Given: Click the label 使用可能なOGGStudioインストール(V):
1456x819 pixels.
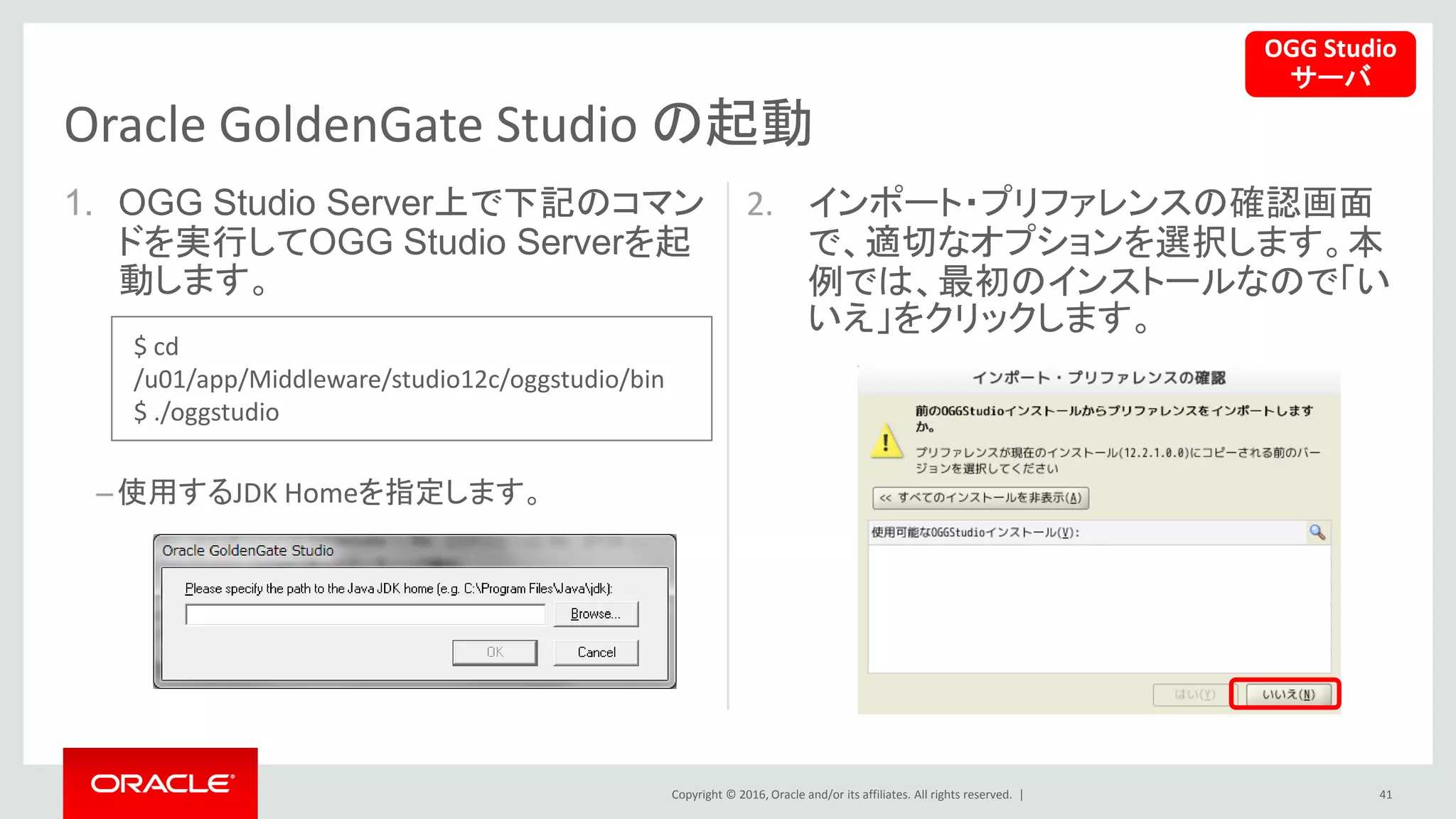Looking at the screenshot, I should [x=975, y=532].
